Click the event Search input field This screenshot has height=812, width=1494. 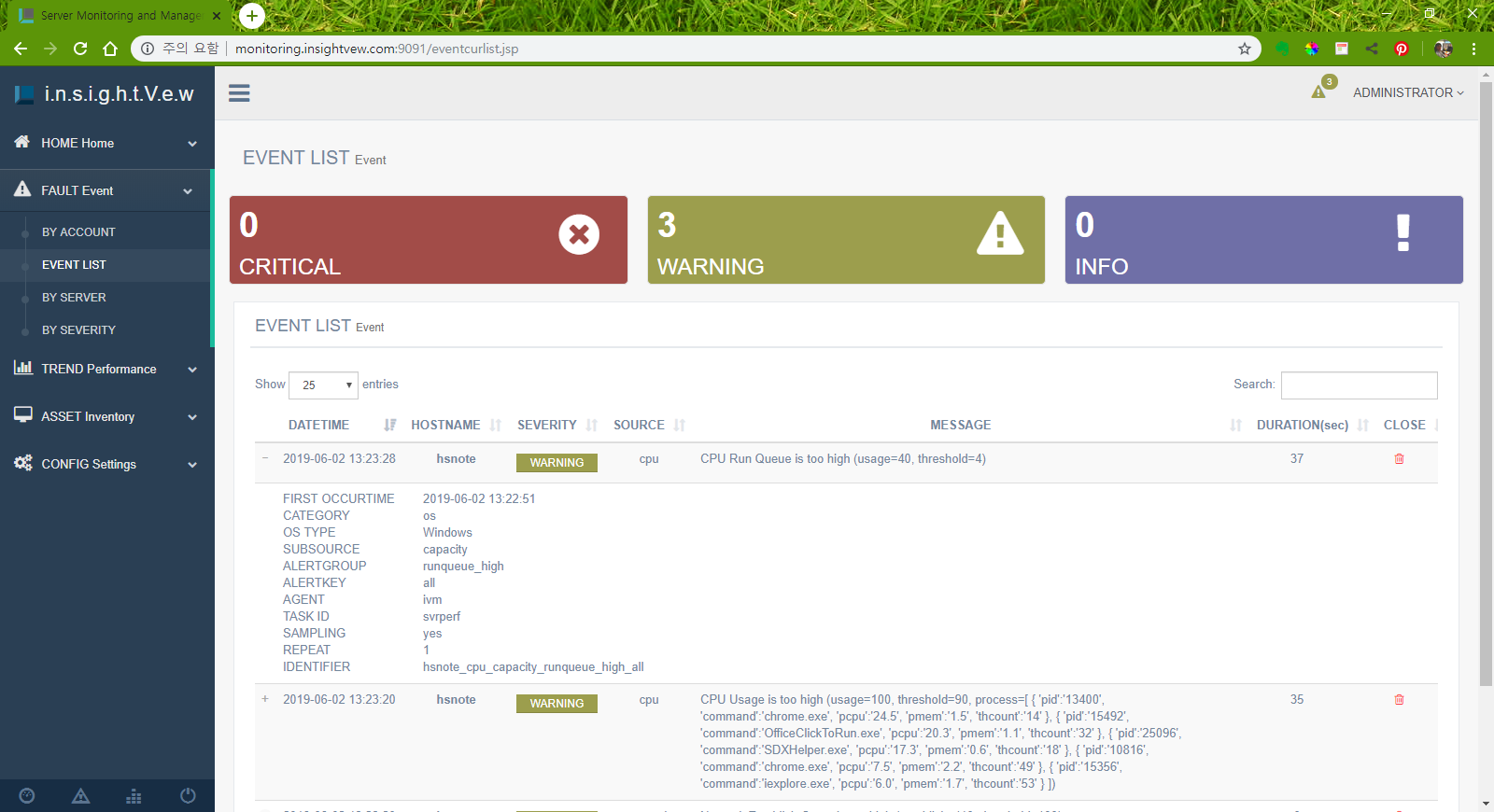(x=1359, y=385)
